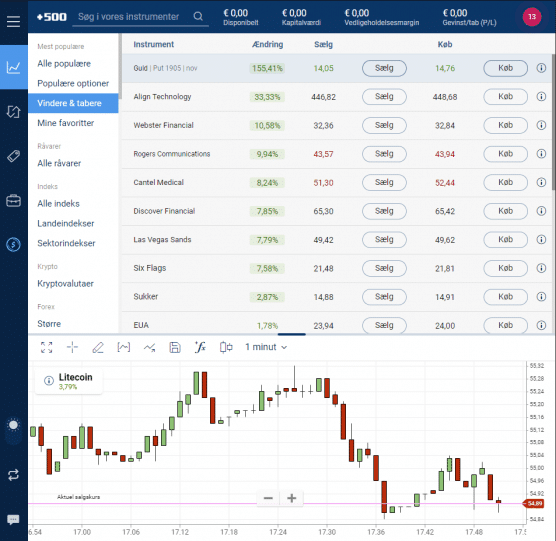The width and height of the screenshot is (556, 541).
Task: Click Sælg for Align Technology
Action: tap(384, 96)
